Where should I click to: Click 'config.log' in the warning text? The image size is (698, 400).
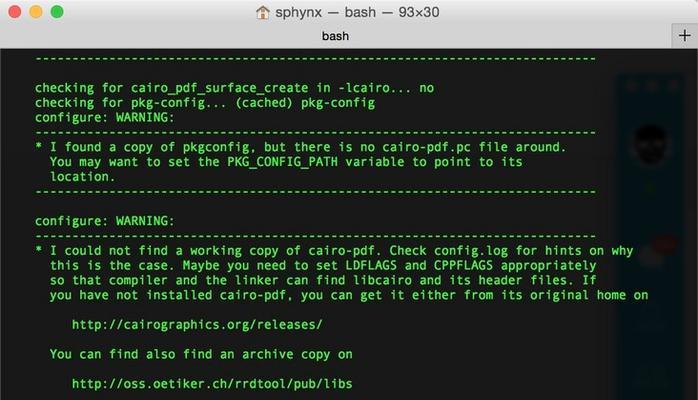pyautogui.click(x=471, y=251)
